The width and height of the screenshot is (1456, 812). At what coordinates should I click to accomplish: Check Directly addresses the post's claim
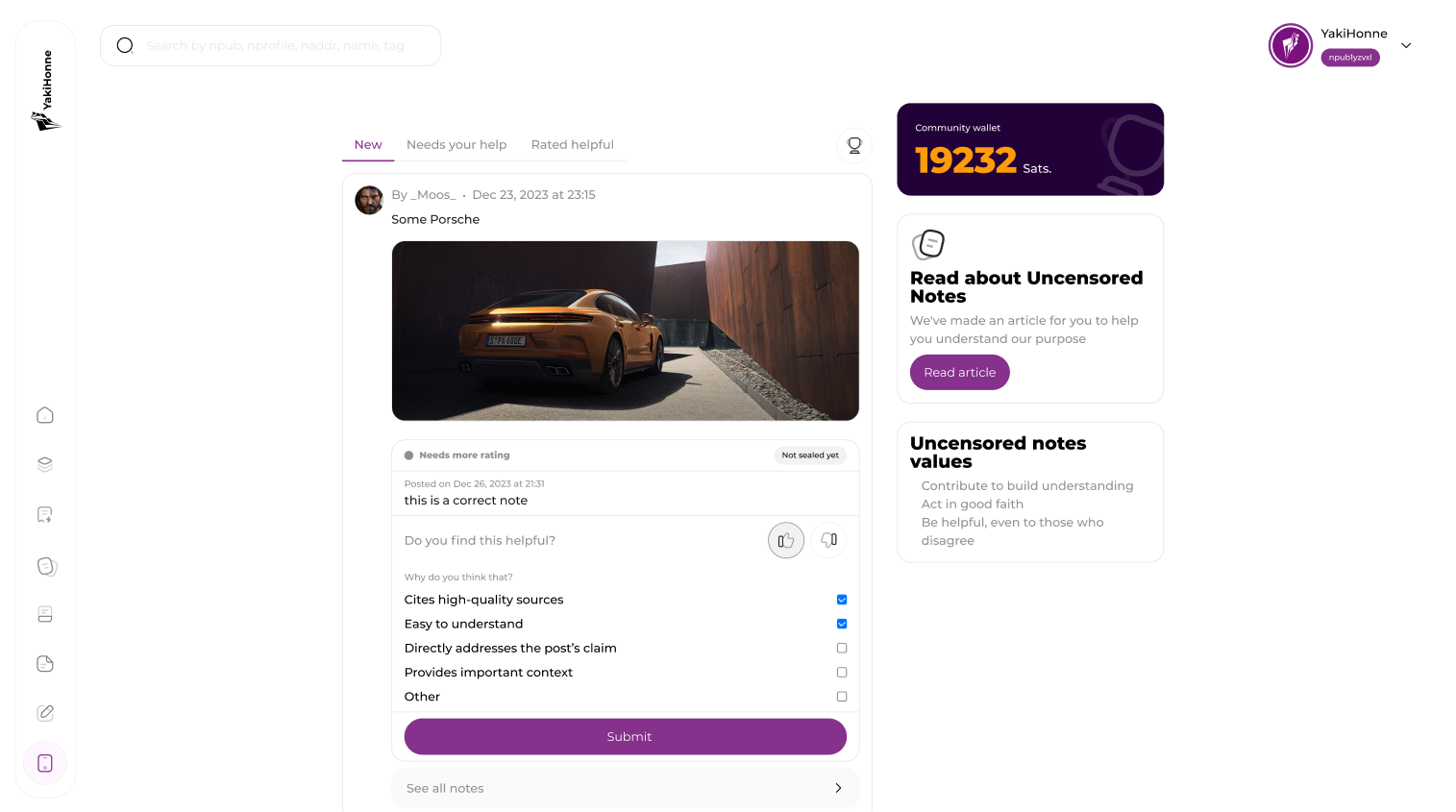tap(842, 649)
